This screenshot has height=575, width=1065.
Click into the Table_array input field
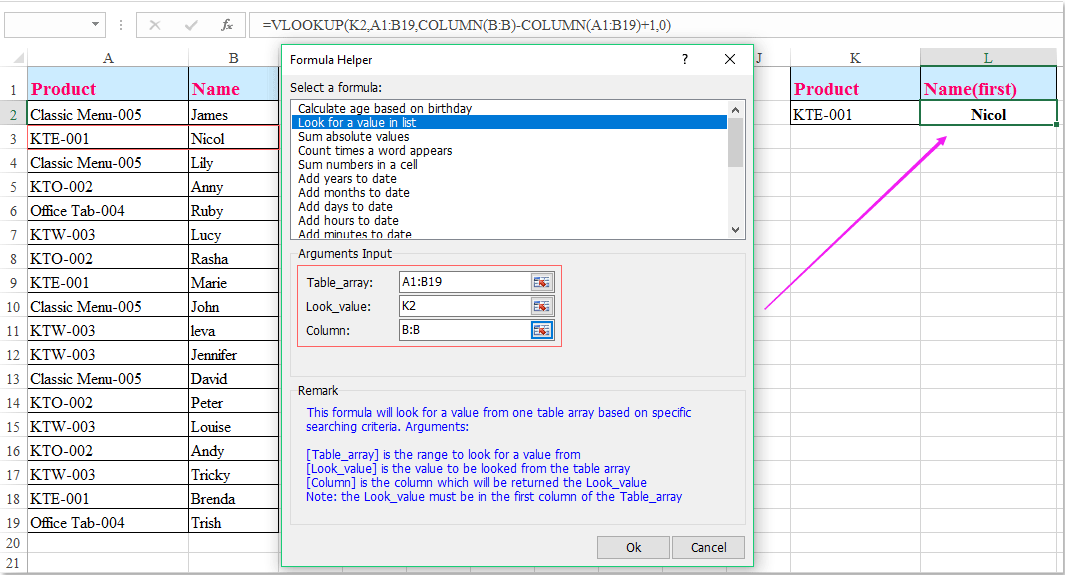[465, 282]
